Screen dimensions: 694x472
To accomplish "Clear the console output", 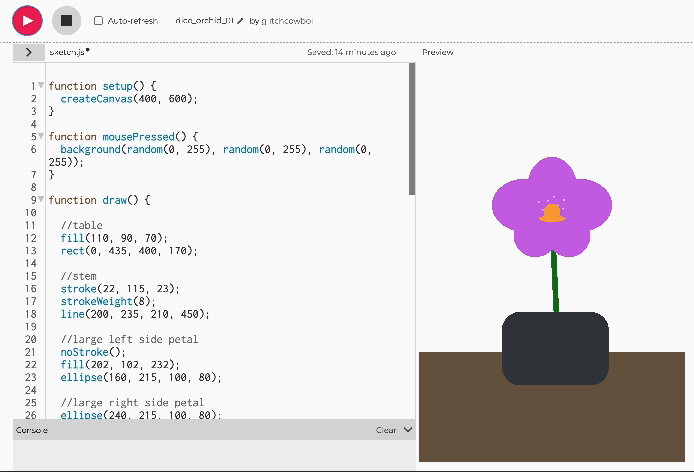I will 385,430.
